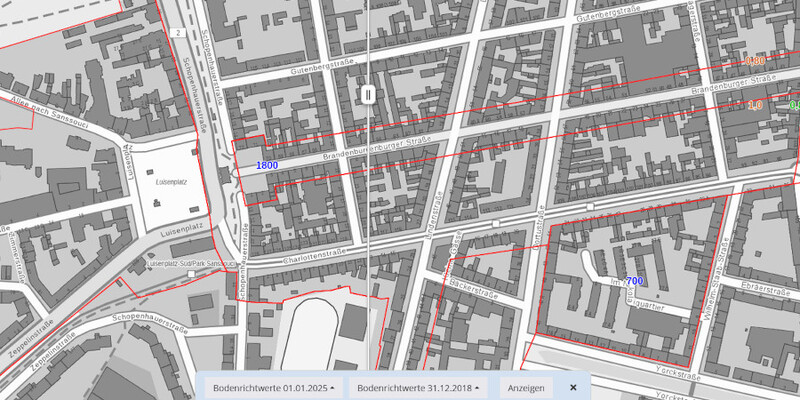Select the blue 1800 land value label

267,165
